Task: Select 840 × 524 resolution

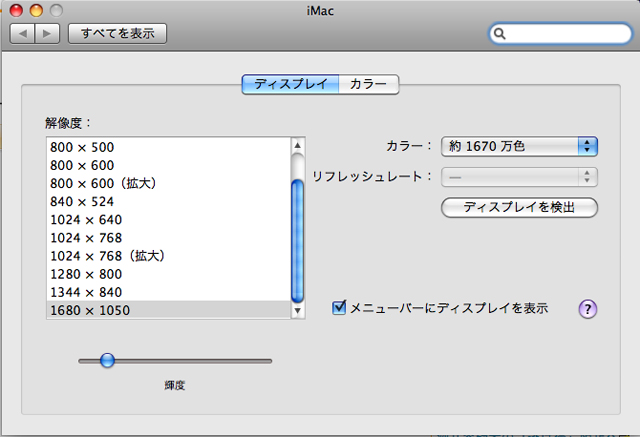Action: pos(169,202)
